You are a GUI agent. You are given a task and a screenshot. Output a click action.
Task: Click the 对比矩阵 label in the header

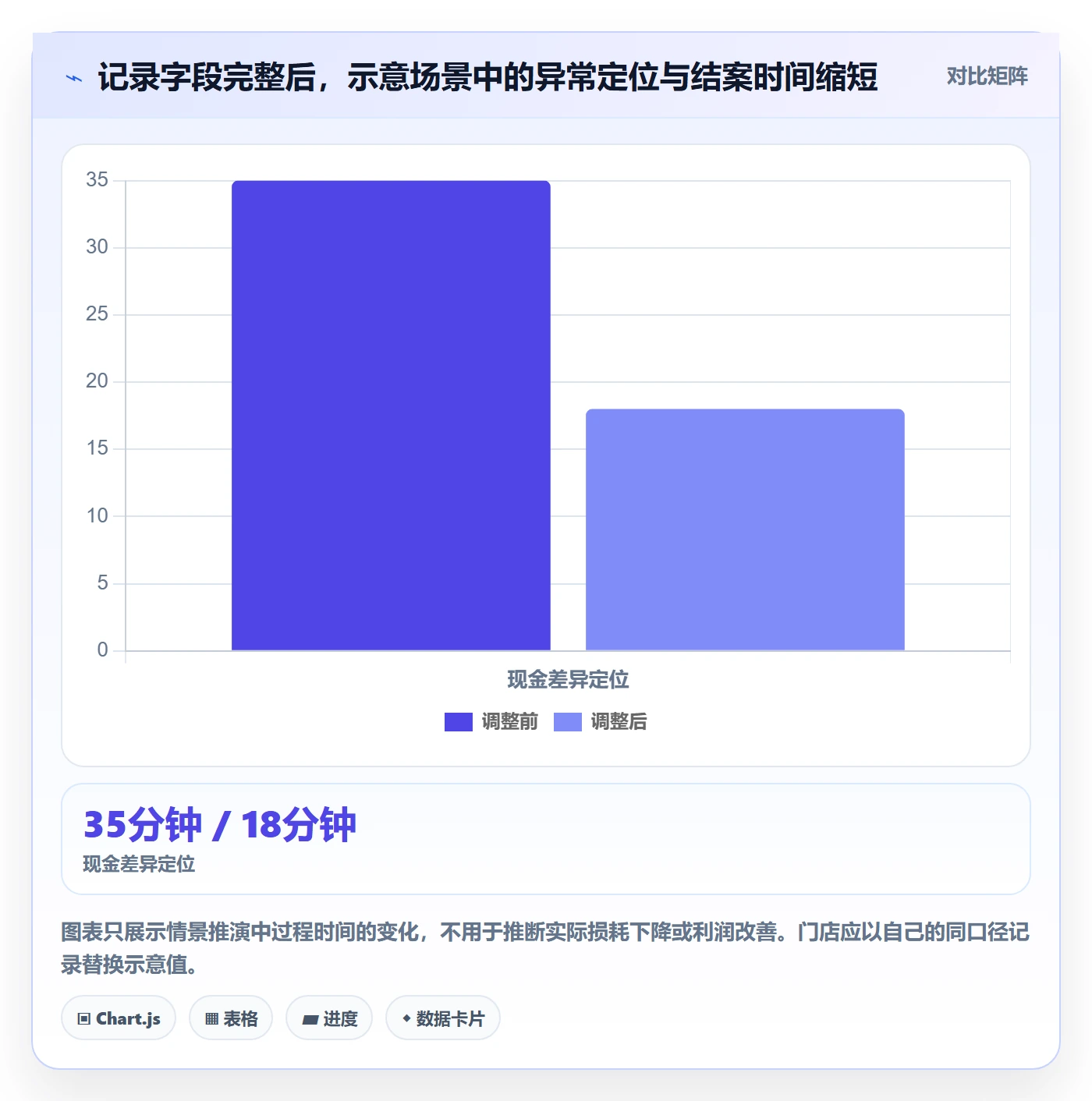(987, 76)
